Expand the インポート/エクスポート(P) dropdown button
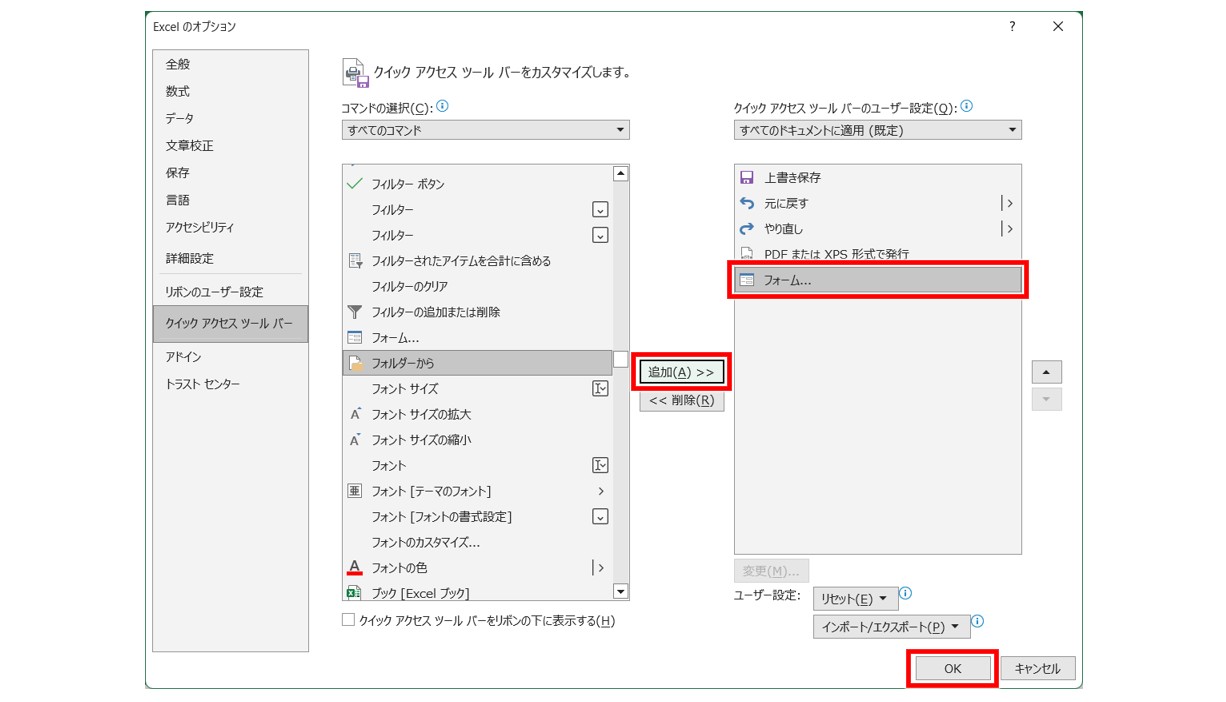1226x702 pixels. point(892,627)
